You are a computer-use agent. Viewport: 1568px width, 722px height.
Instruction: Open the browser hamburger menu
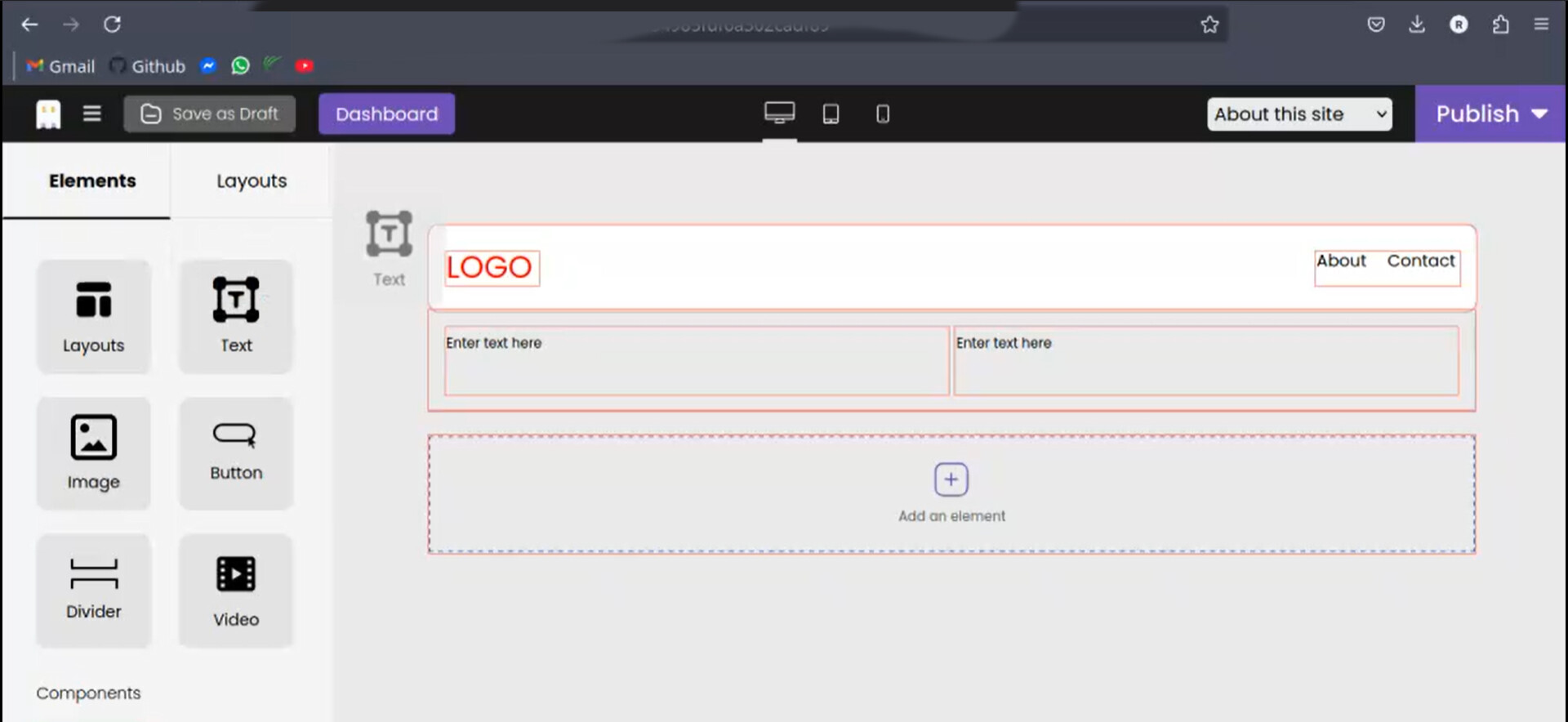[x=1541, y=25]
